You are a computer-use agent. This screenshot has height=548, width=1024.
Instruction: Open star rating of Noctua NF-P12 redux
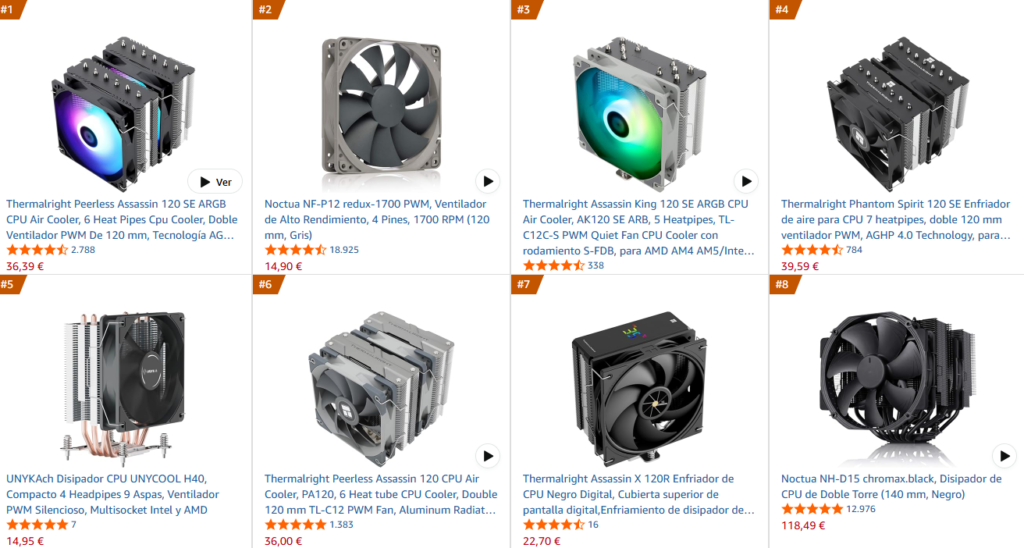(295, 250)
